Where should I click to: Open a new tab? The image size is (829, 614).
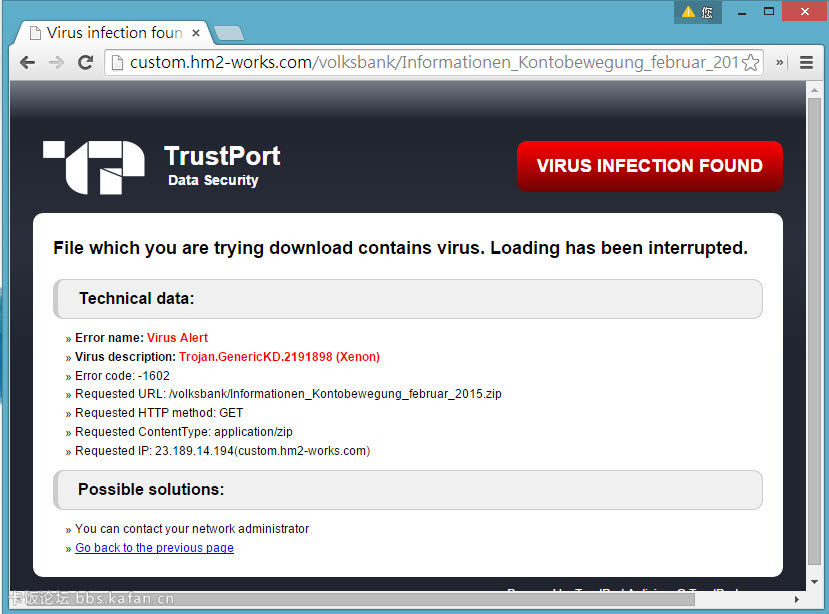[228, 33]
